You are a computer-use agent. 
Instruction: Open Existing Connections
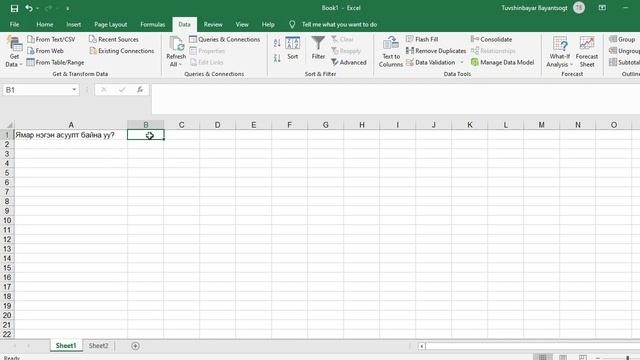click(122, 51)
